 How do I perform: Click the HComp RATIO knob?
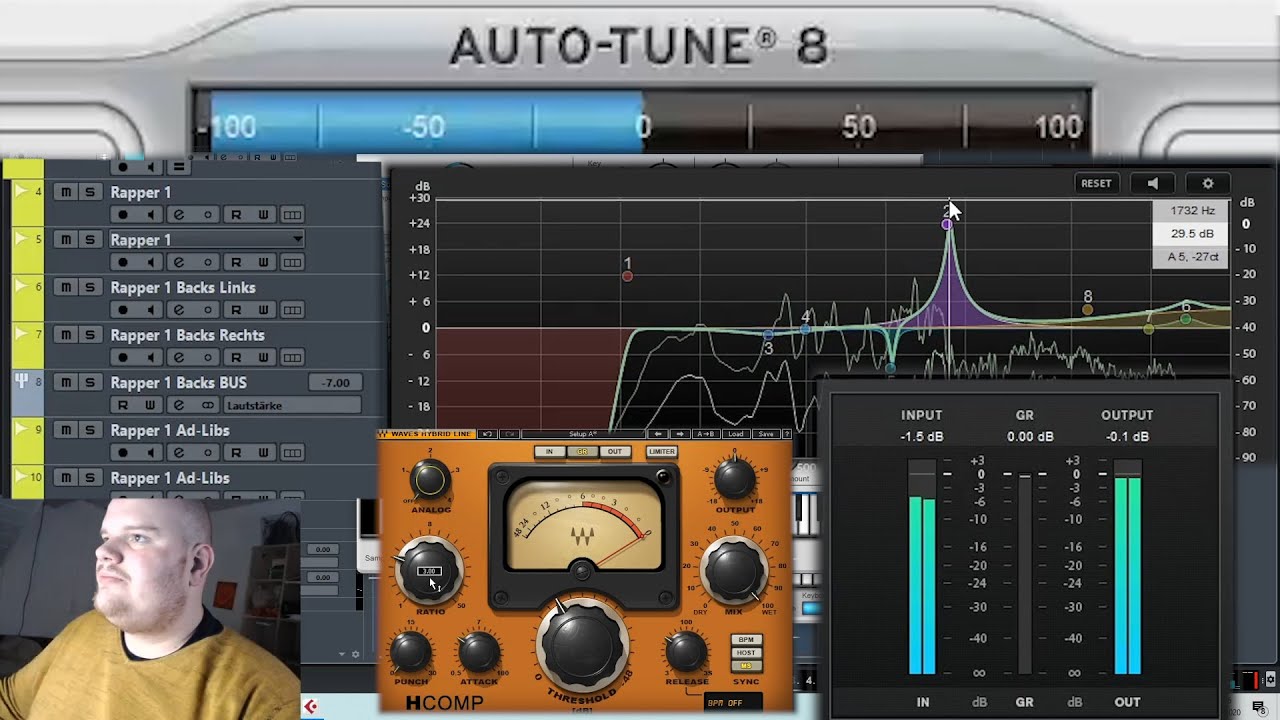coord(430,570)
